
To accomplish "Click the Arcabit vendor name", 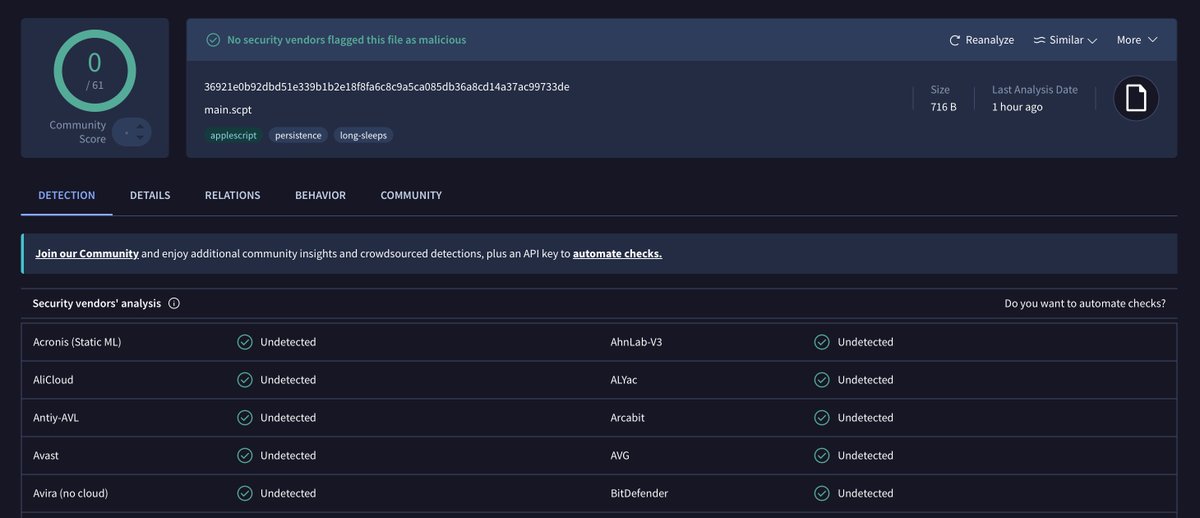I will [628, 418].
